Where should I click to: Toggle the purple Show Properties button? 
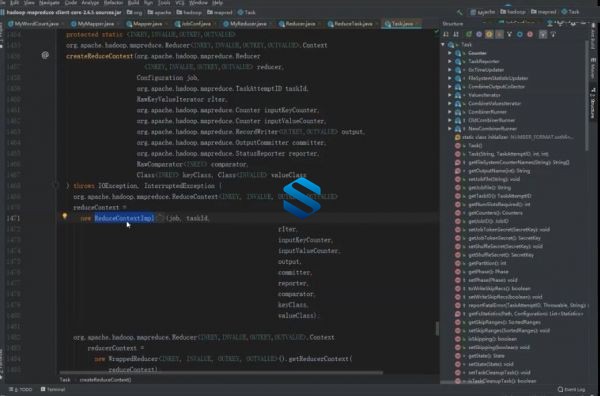(x=479, y=34)
